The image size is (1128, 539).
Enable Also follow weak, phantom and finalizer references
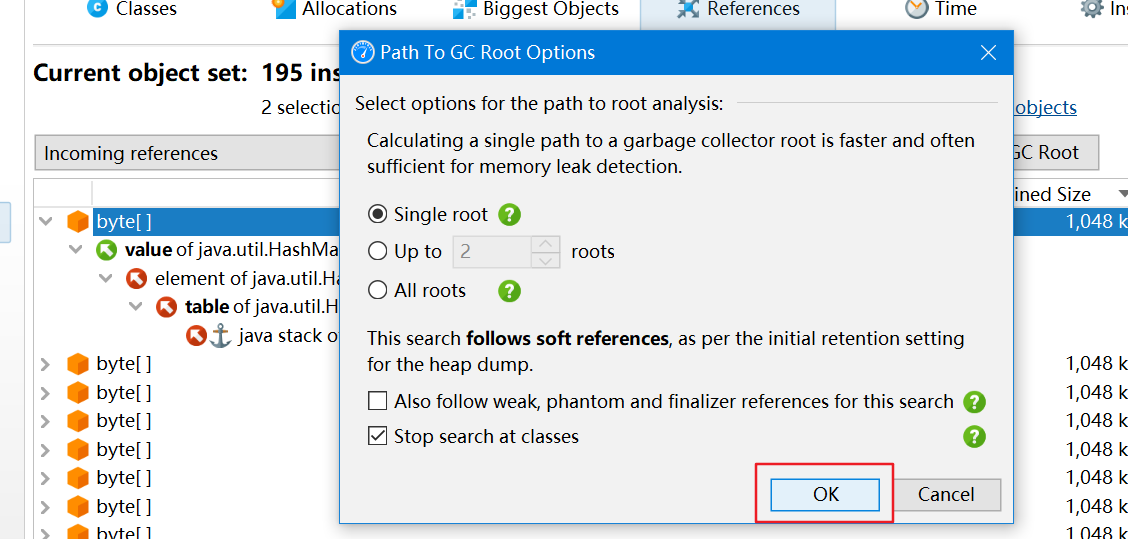(377, 402)
